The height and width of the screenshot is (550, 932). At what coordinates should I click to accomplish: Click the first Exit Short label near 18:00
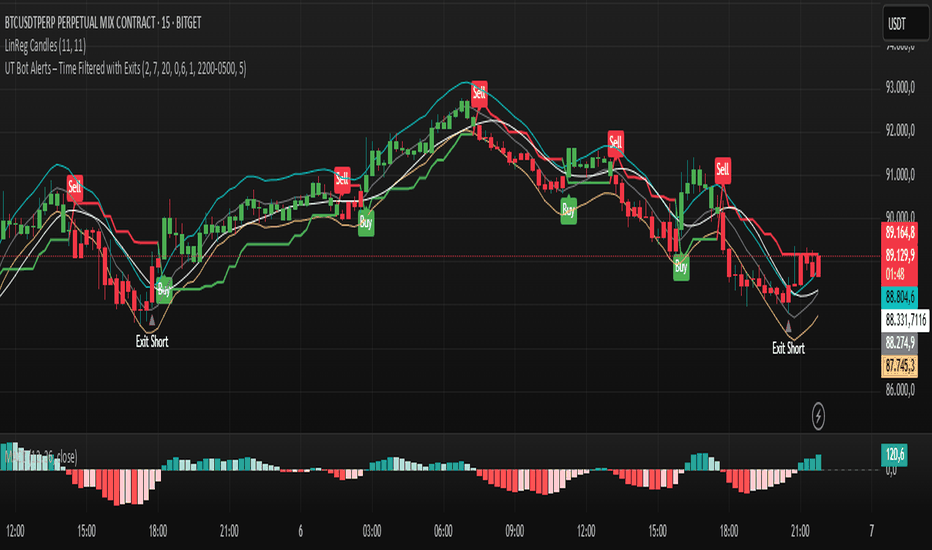[x=152, y=341]
